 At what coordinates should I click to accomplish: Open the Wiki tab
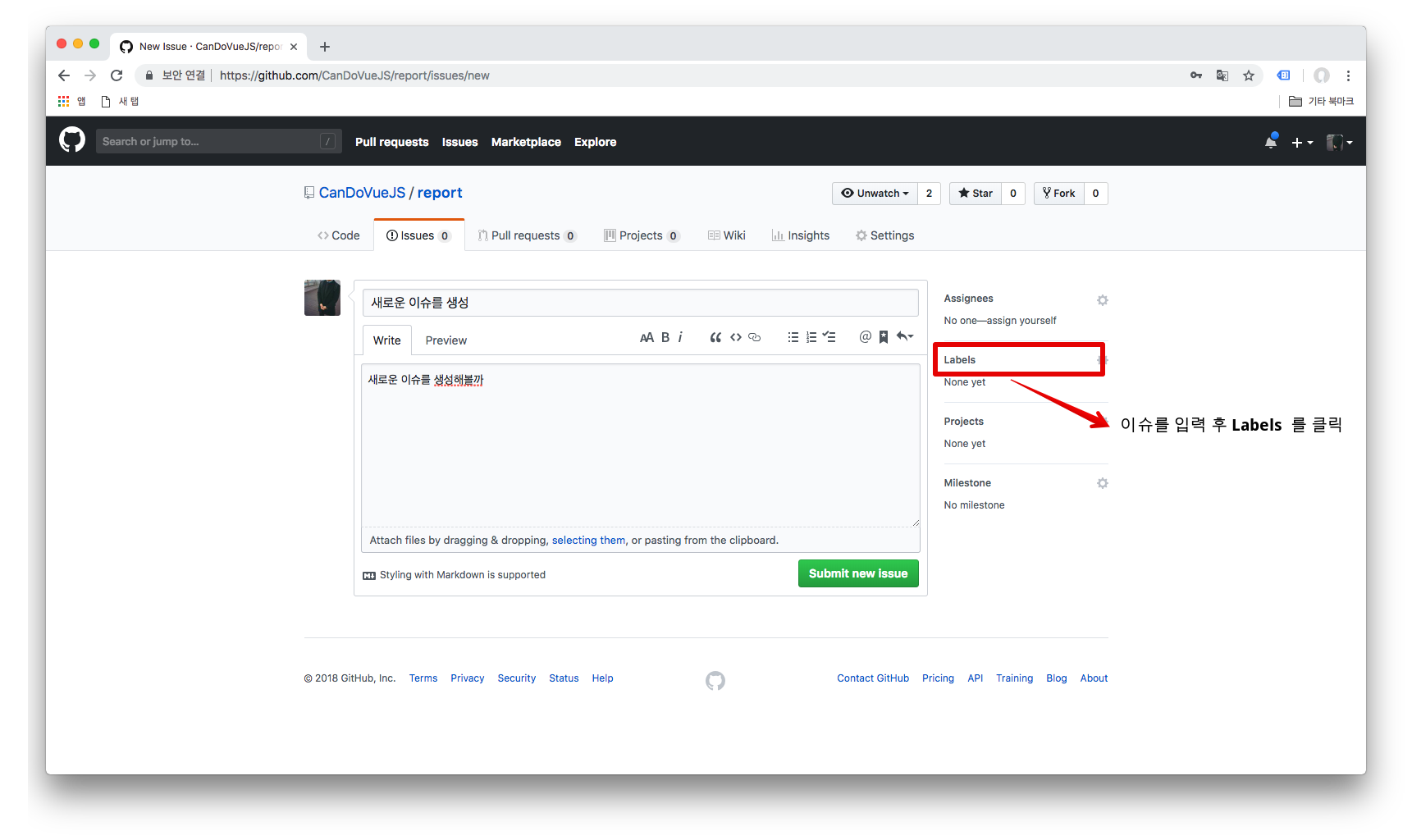tap(727, 235)
